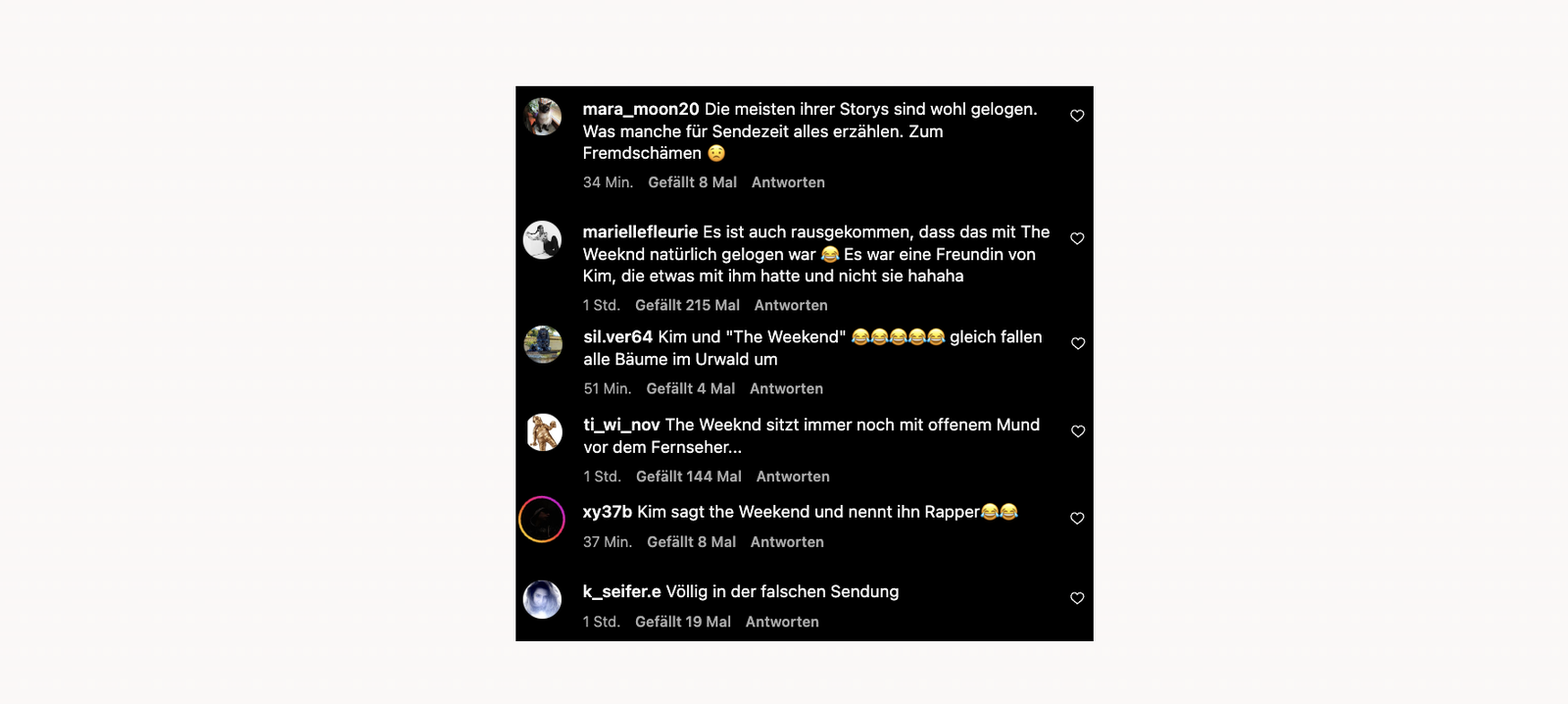Like mariellefleurie's comment with the heart icon
The image size is (1568, 704).
point(1077,238)
